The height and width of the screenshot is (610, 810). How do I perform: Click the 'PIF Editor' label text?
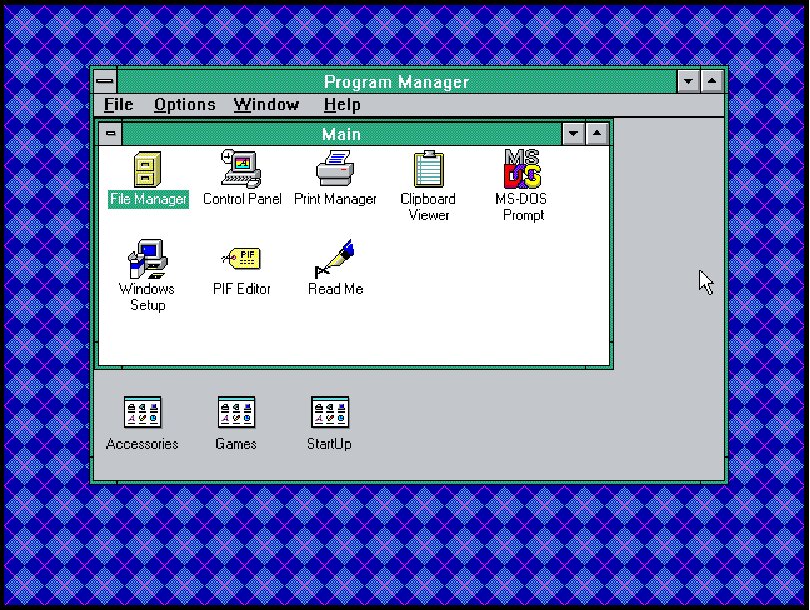coord(242,289)
